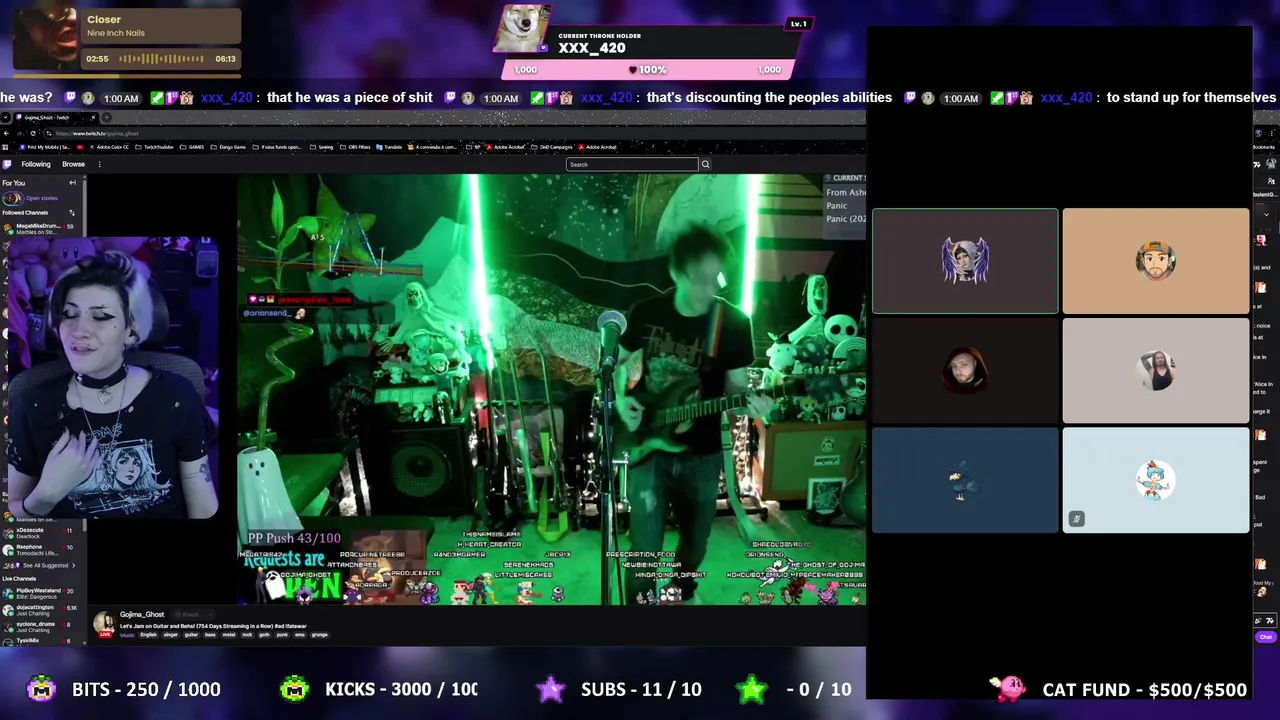Select the metal stream tag

pos(229,635)
